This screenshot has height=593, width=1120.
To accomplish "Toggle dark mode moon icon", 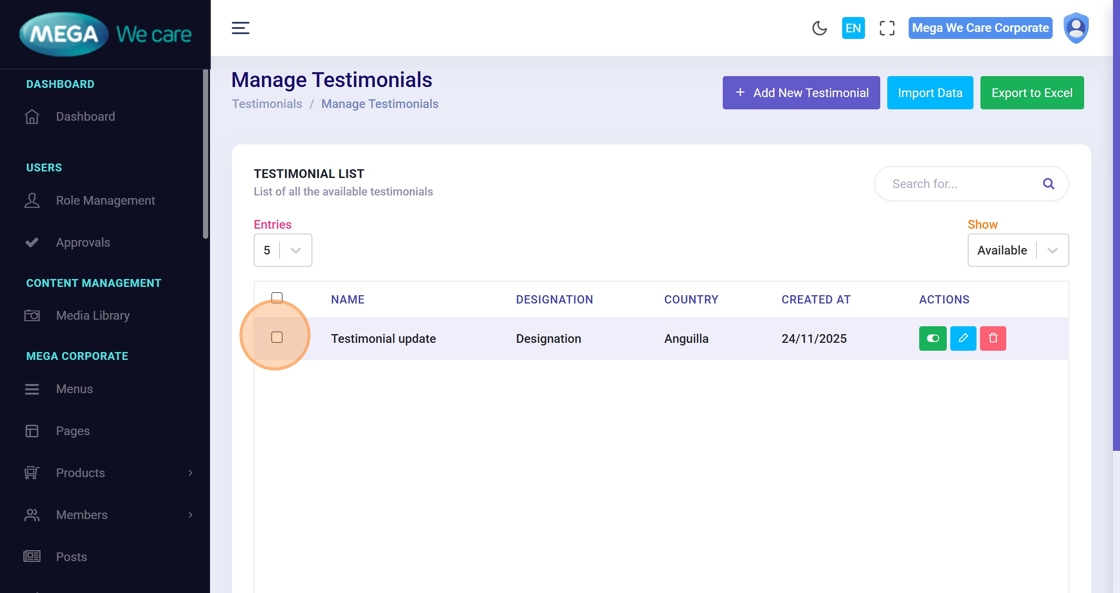I will 819,28.
